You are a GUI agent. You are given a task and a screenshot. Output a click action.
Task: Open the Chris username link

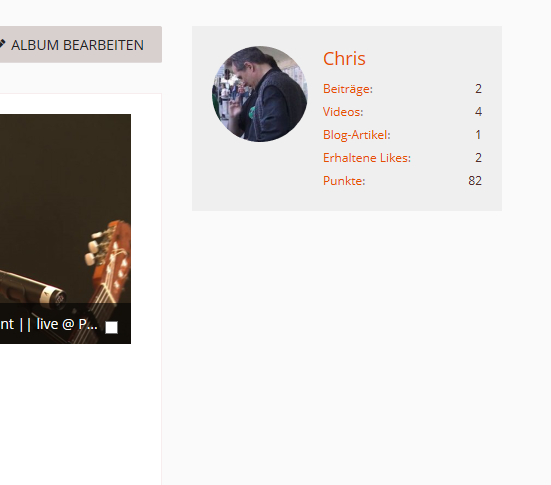point(344,58)
